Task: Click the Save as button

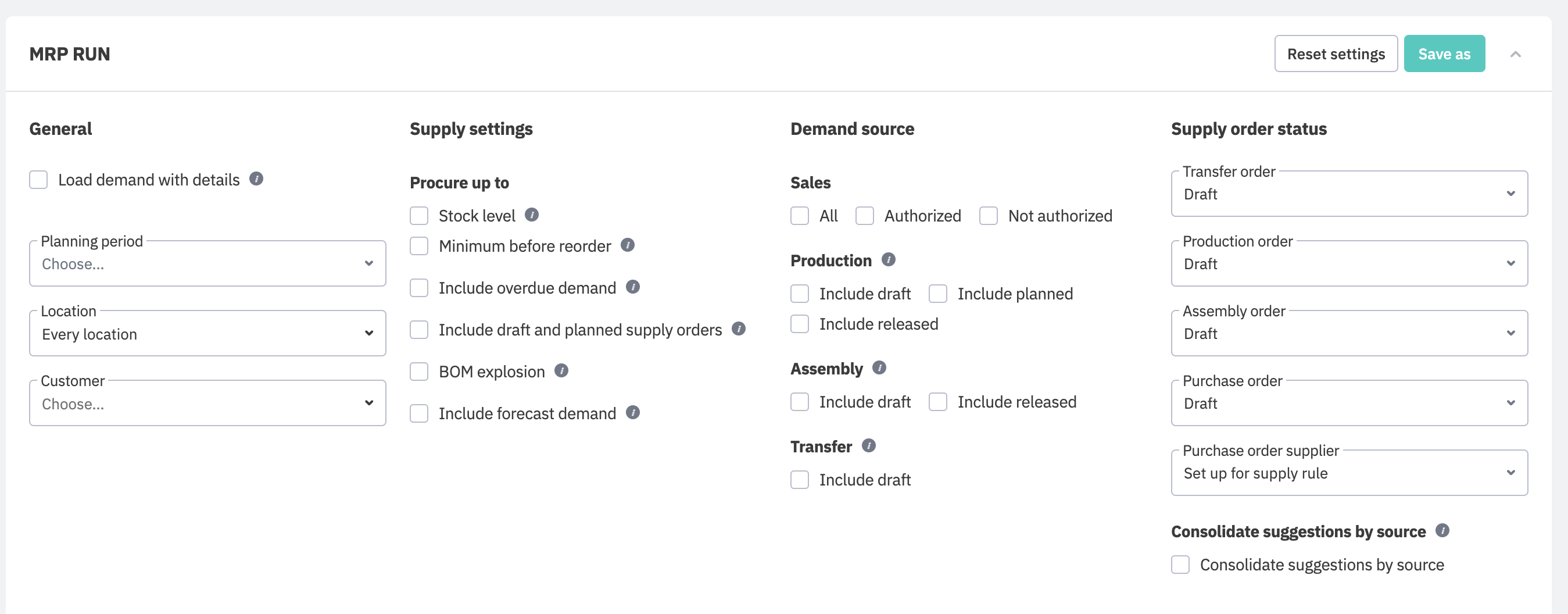Action: (1444, 54)
